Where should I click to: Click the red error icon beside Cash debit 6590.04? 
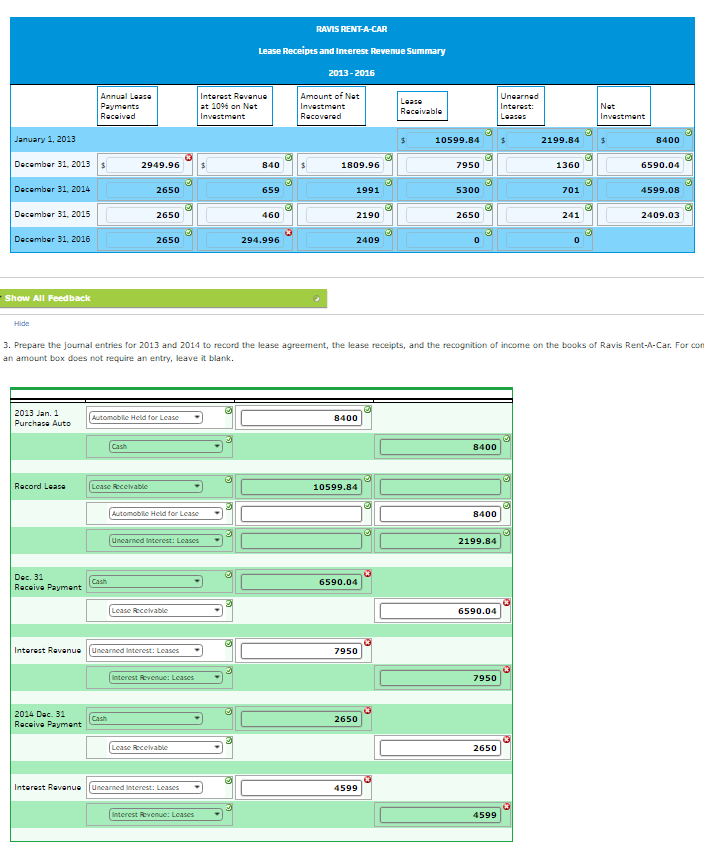(x=367, y=573)
